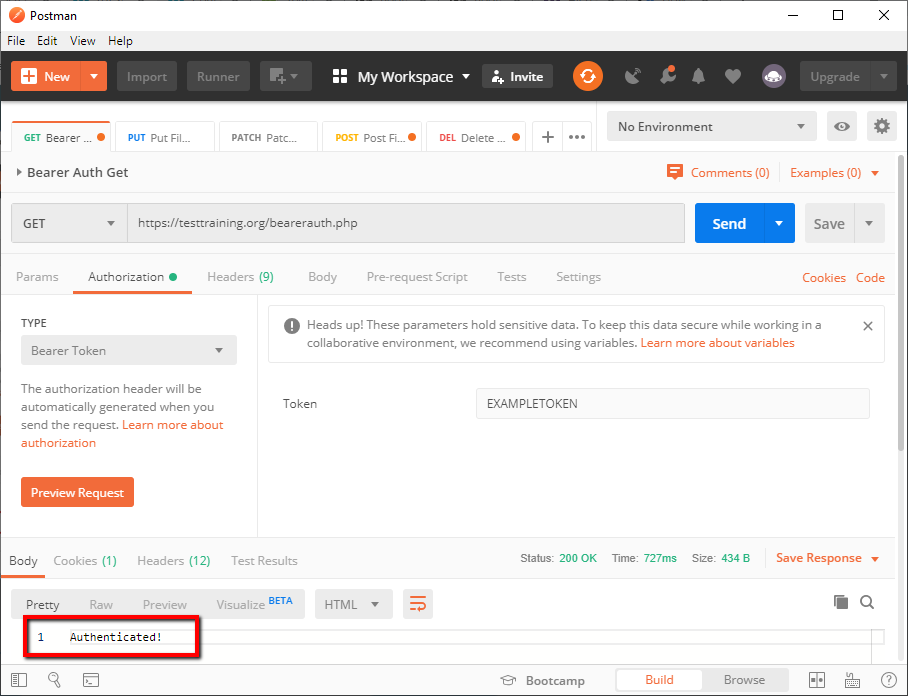Click the sync status icon
Viewport: 908px width, 696px height.
point(588,76)
